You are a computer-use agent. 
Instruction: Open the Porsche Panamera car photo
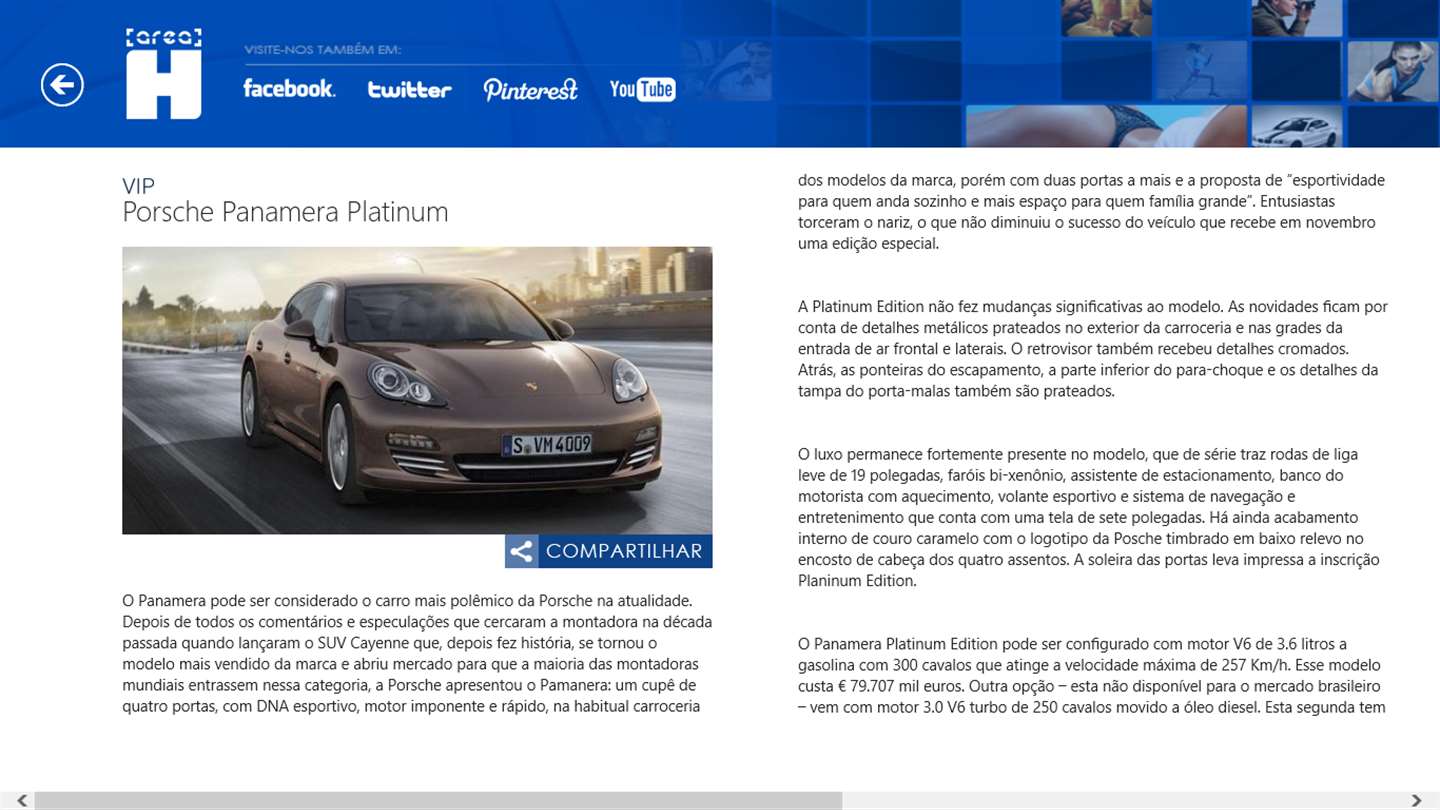coord(417,390)
